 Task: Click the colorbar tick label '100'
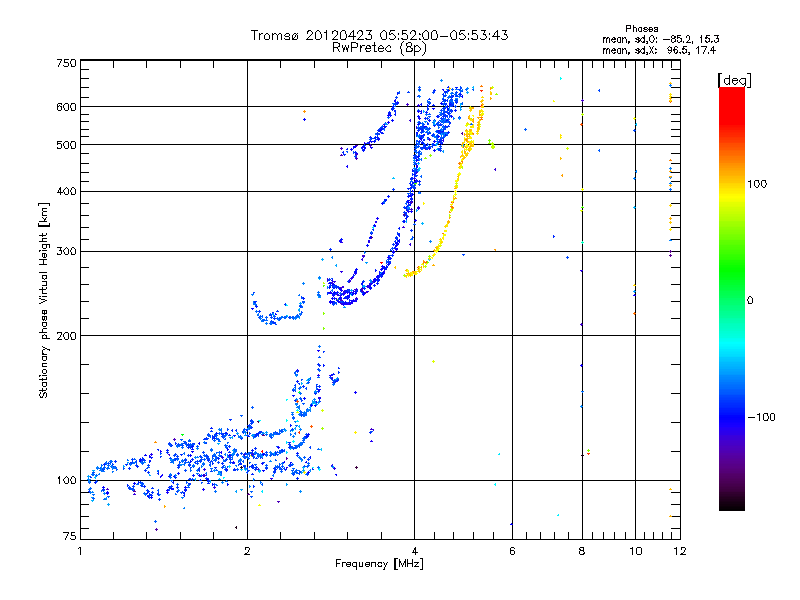coord(757,184)
